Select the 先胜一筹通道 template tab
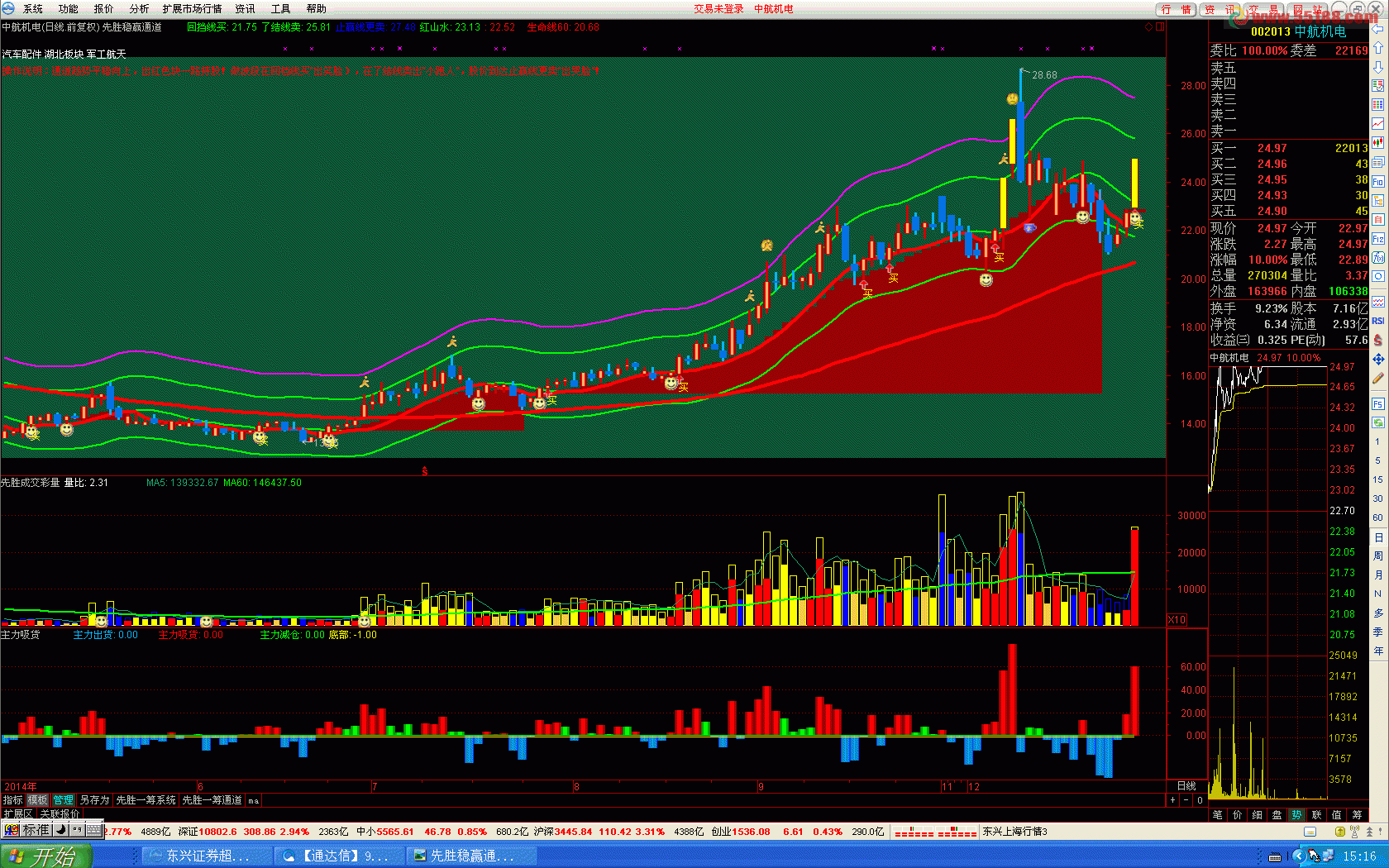The width and height of the screenshot is (1389, 868). [212, 800]
